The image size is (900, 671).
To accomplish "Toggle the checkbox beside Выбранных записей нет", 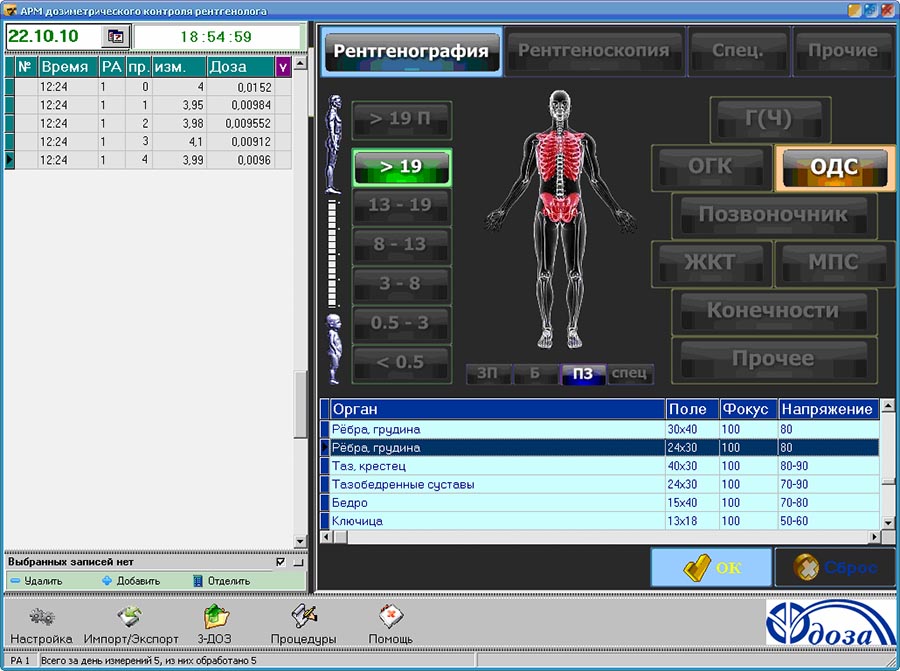I will click(280, 562).
